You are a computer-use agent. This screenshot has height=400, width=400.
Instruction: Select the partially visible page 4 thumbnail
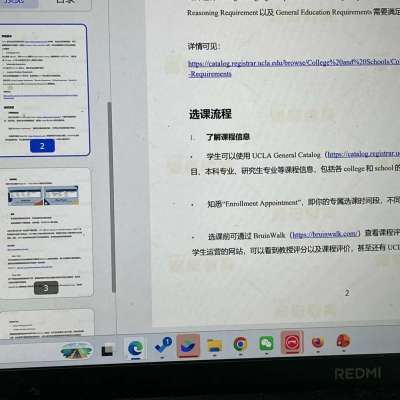point(47,323)
